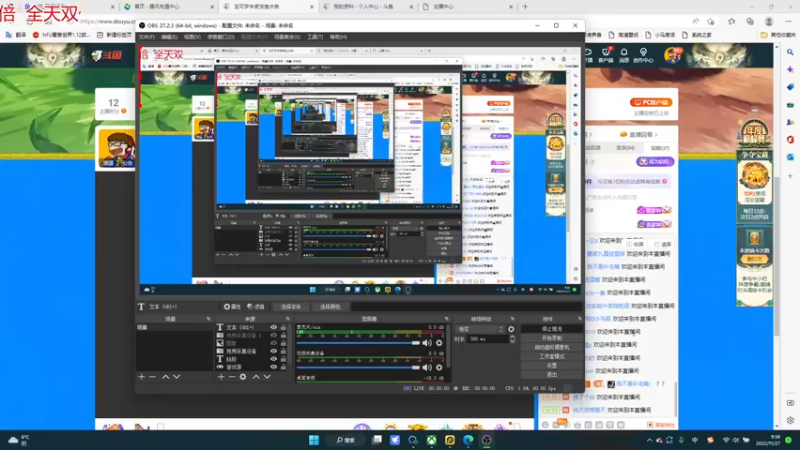800x450 pixels.
Task: Open OBS 设置 button
Action: click(552, 366)
